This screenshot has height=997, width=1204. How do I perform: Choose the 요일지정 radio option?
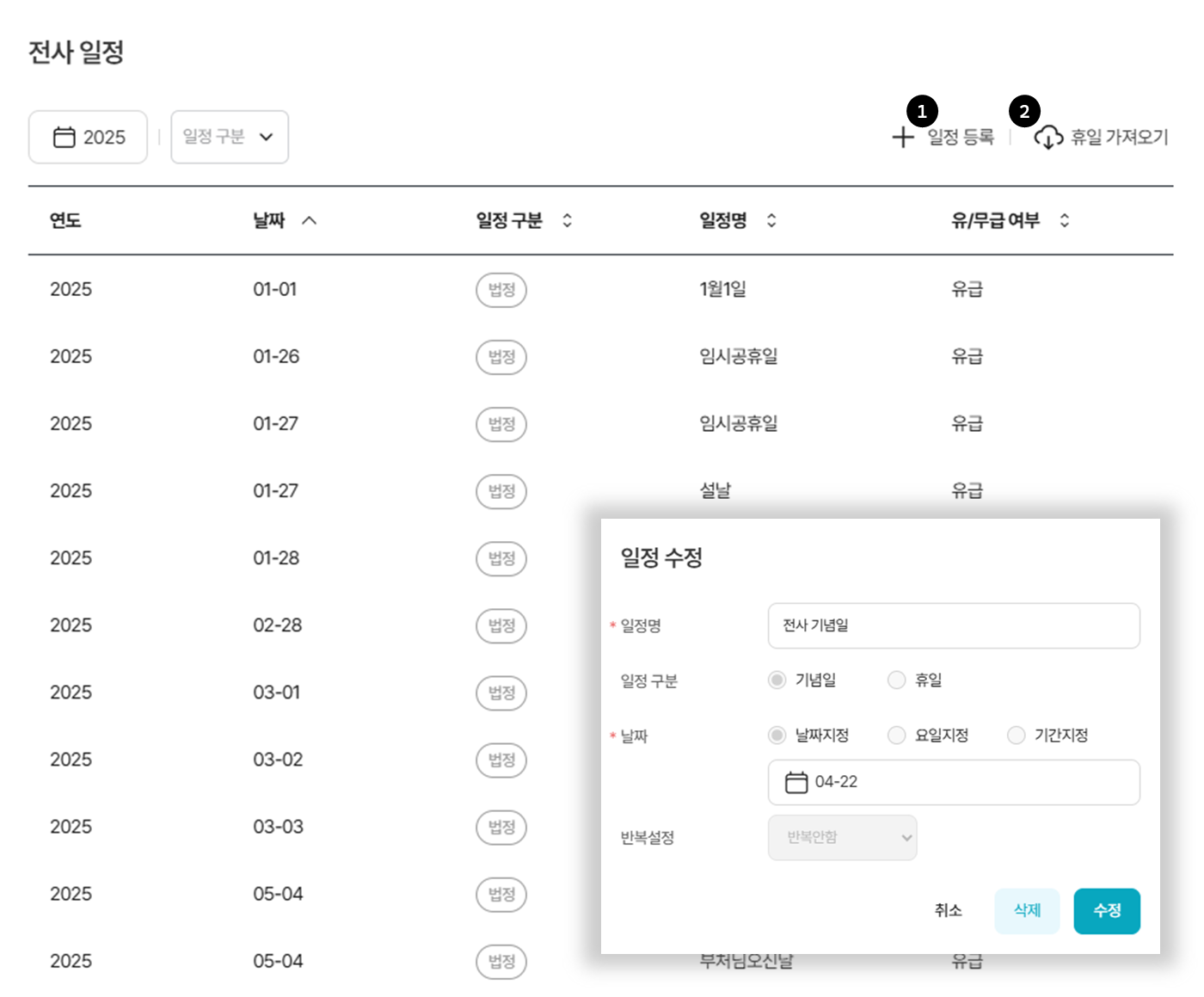click(897, 735)
